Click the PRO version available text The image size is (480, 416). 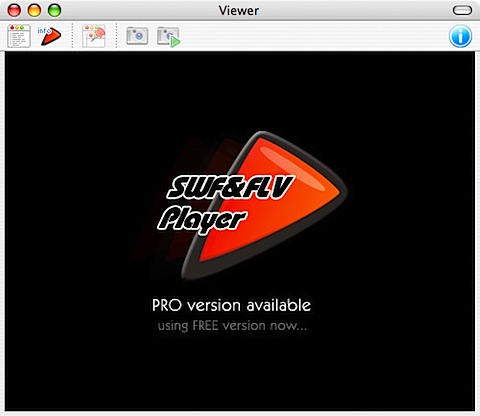point(231,305)
